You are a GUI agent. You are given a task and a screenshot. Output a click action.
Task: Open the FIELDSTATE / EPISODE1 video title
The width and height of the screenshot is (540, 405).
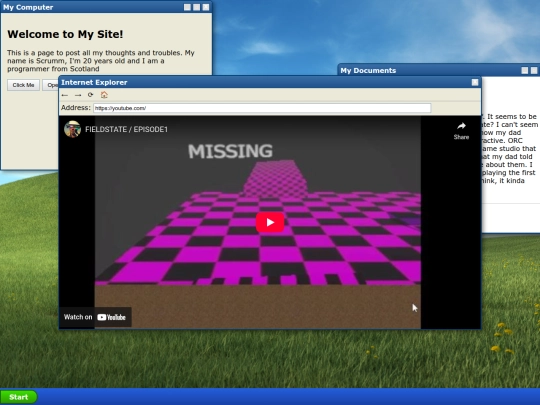tap(126, 129)
